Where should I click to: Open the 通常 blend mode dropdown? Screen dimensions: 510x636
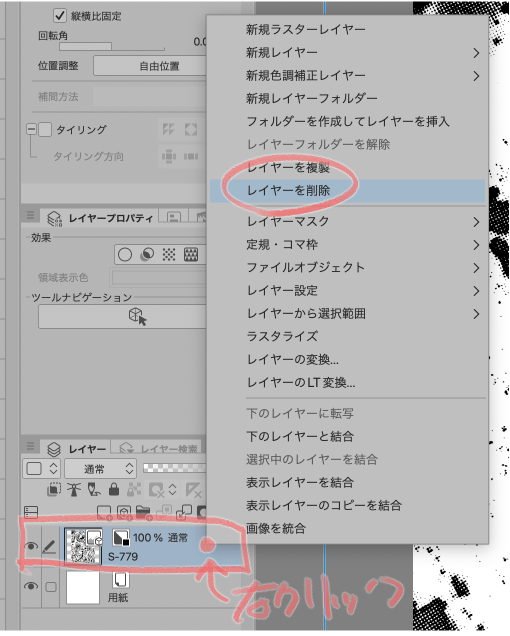(x=100, y=469)
